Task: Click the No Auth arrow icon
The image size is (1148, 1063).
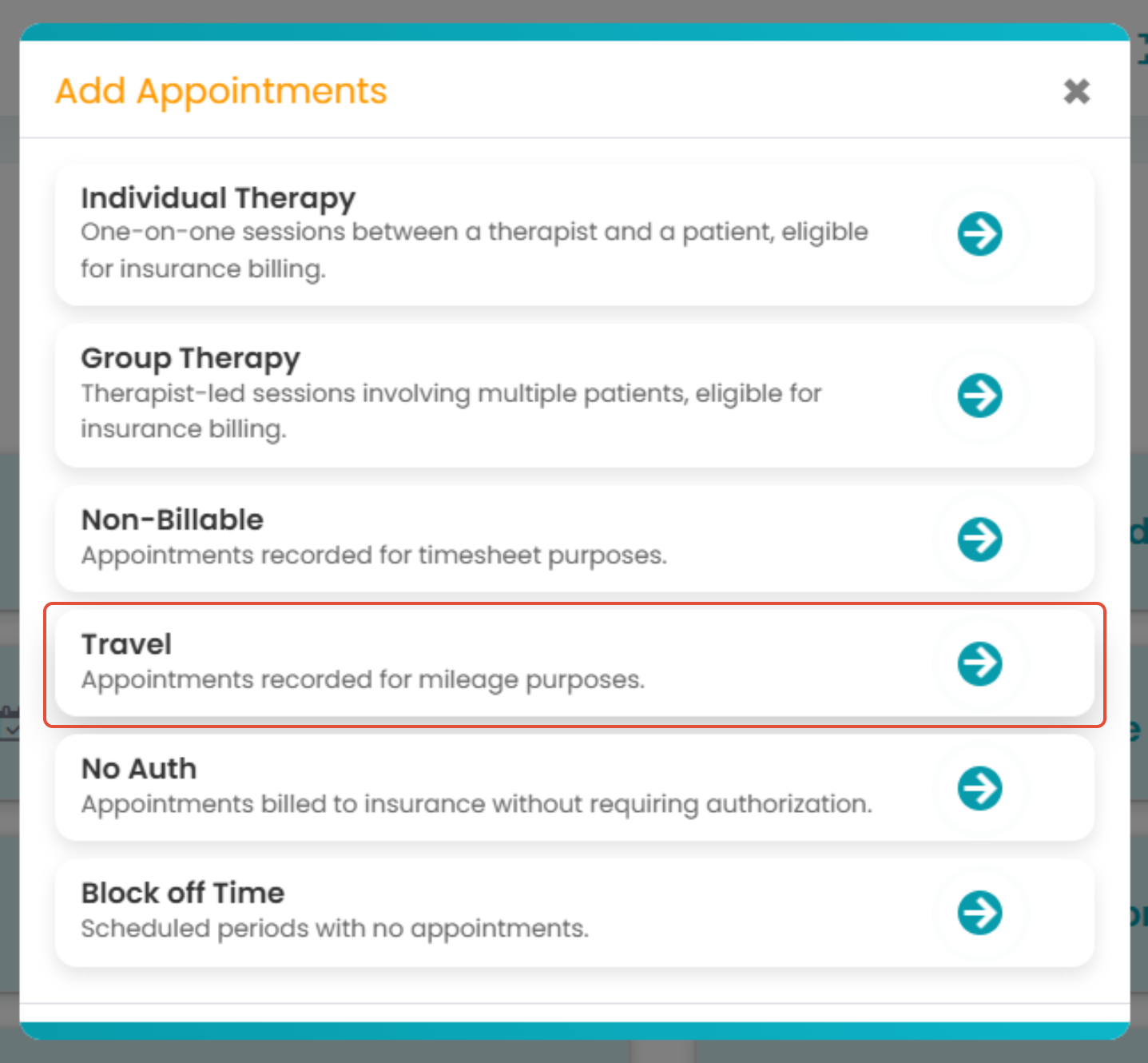Action: [979, 788]
